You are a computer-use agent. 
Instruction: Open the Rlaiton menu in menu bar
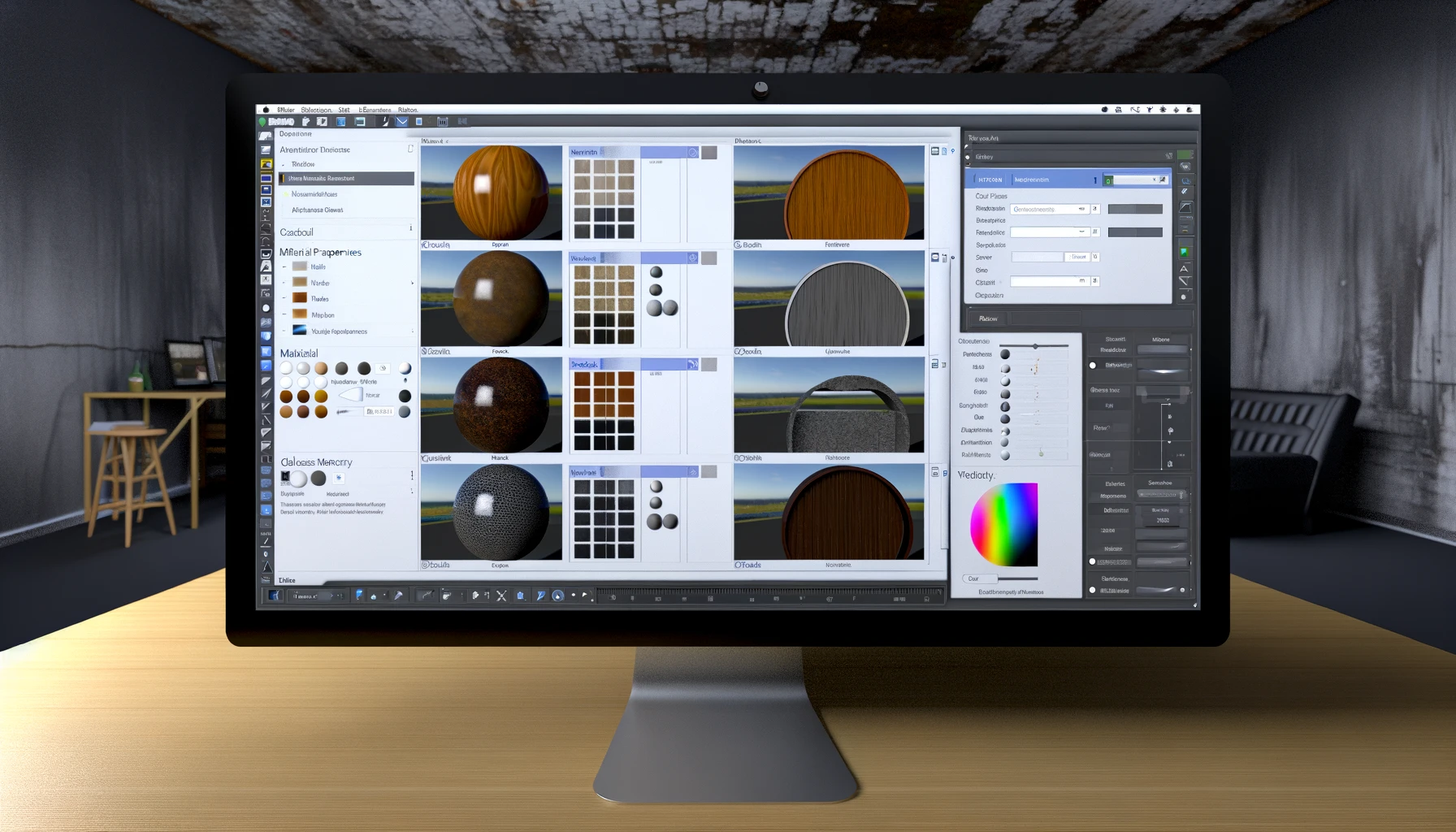[x=408, y=110]
